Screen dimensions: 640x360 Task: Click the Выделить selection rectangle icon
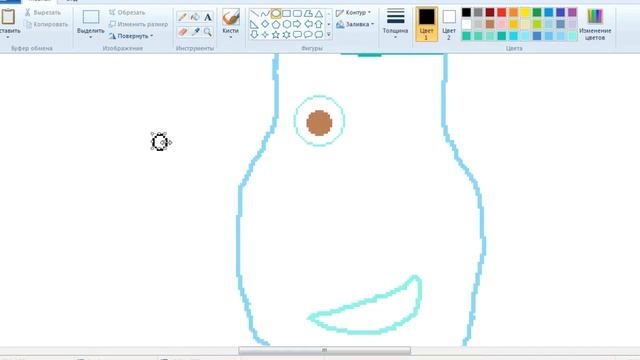click(x=91, y=17)
